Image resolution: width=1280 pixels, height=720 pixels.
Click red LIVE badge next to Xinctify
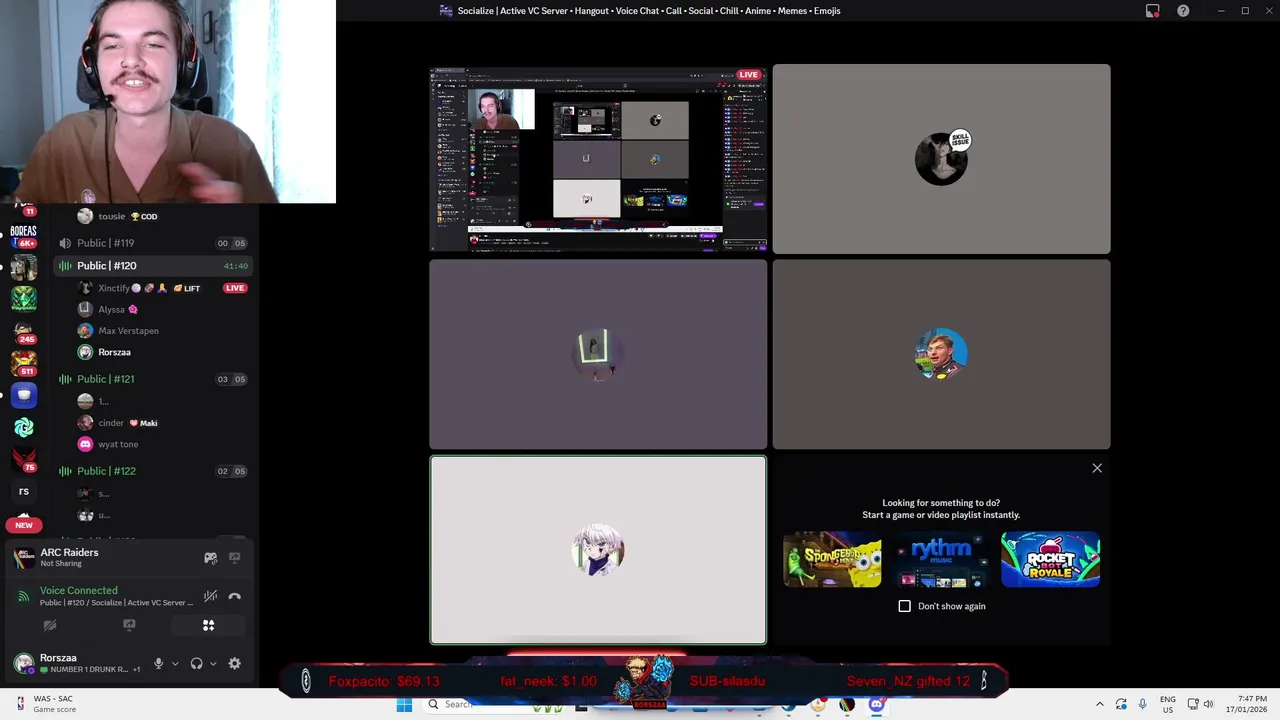[x=235, y=288]
